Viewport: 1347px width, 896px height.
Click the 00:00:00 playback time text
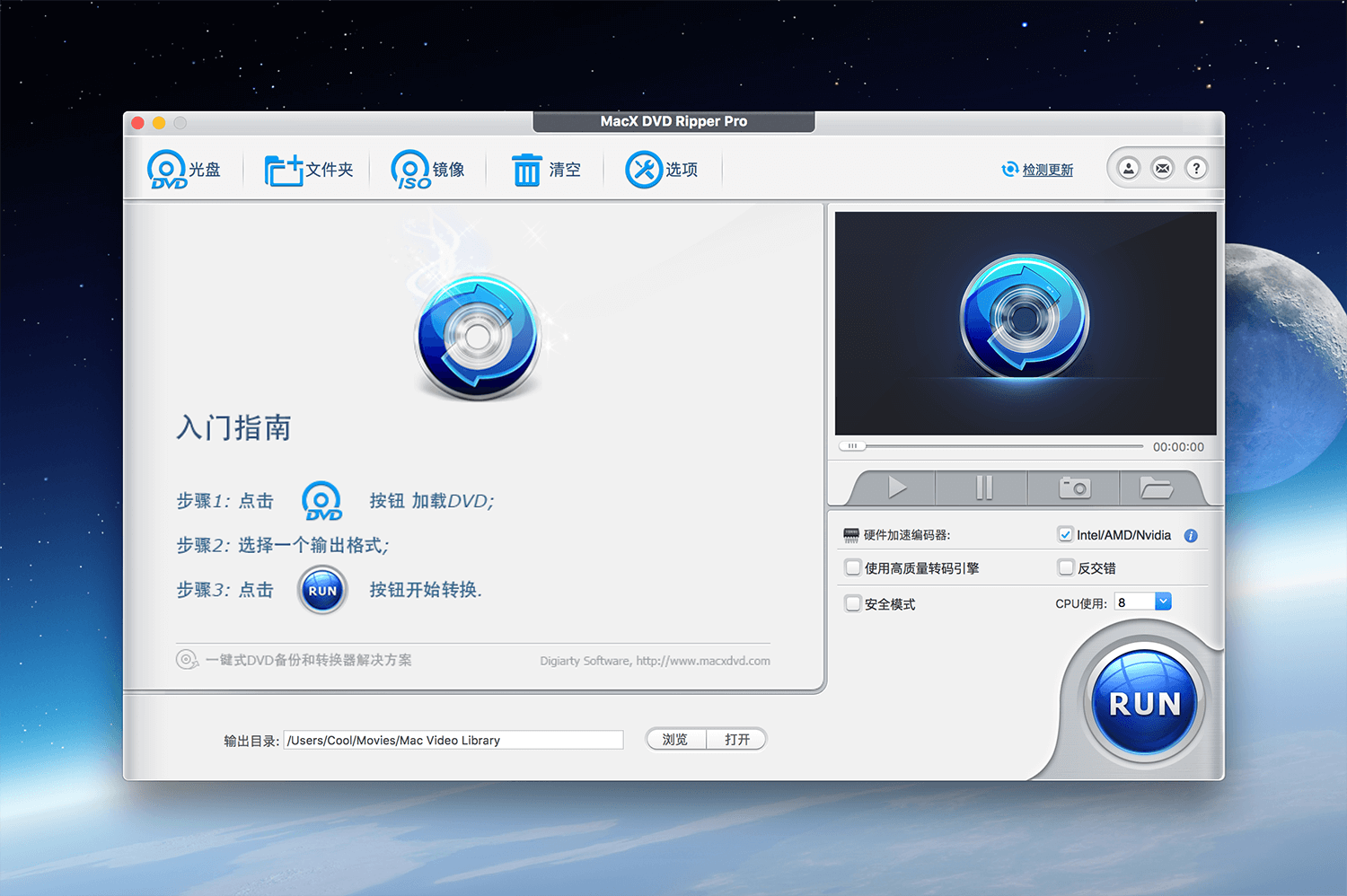pyautogui.click(x=1178, y=446)
